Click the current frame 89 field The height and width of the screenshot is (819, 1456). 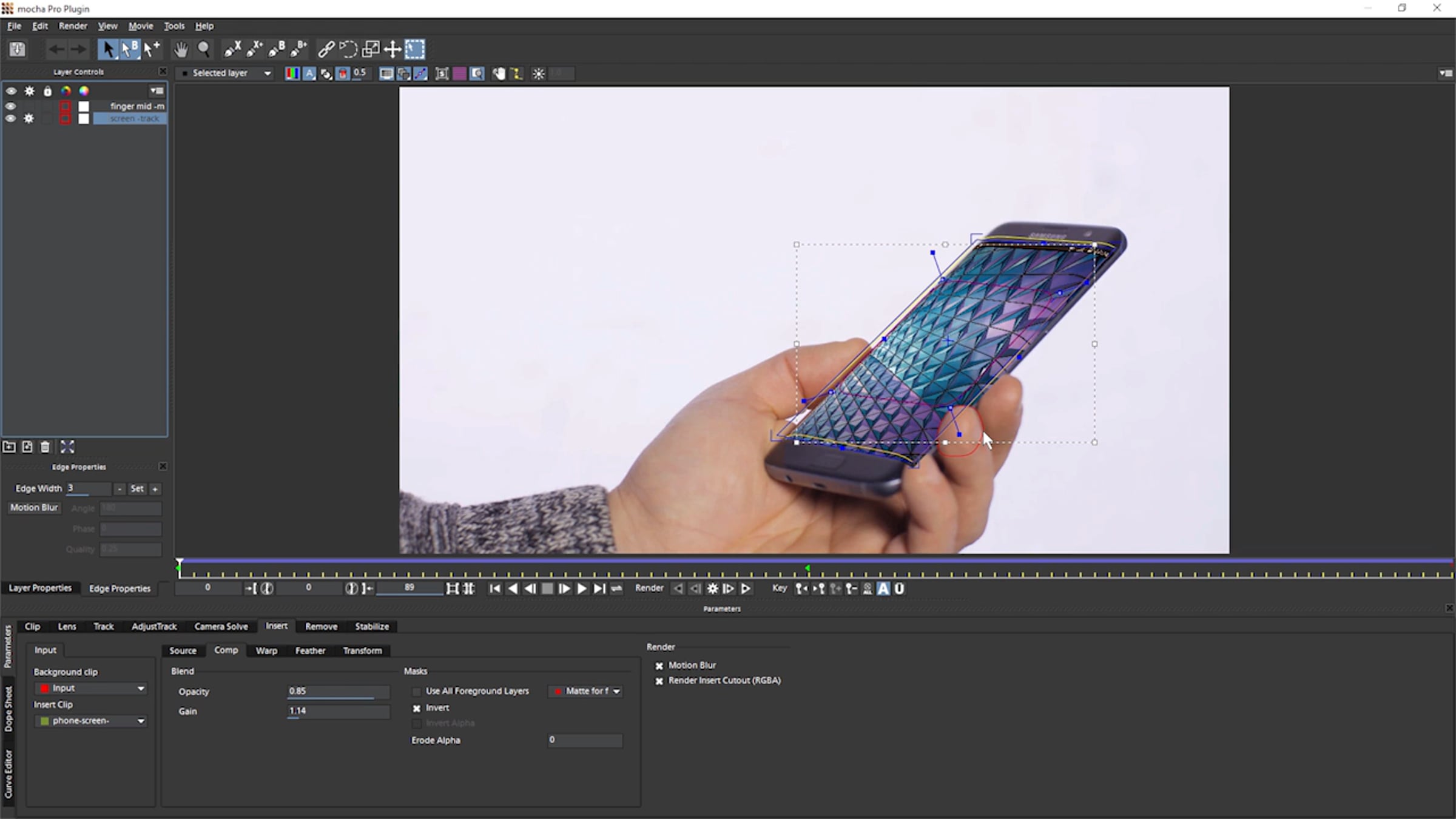coord(409,588)
